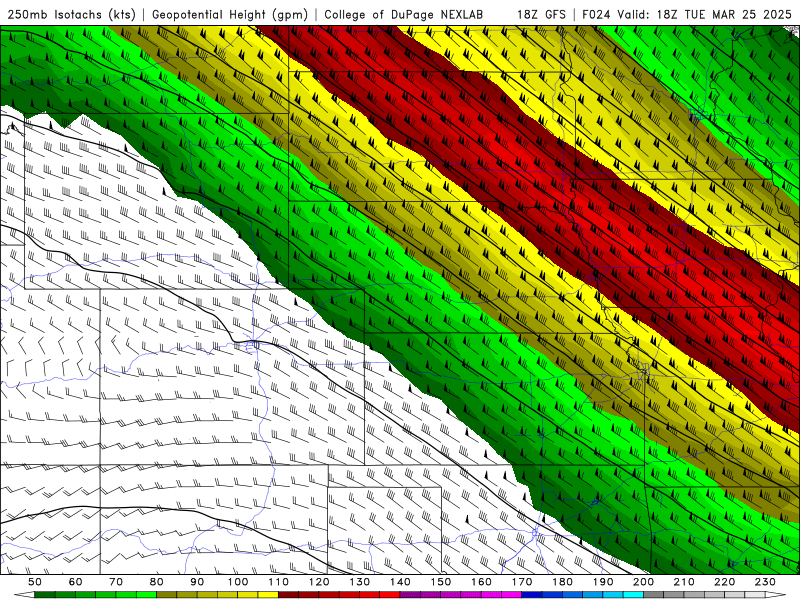The width and height of the screenshot is (800, 600).
Task: Select the 110 legend value
Action: coord(279,582)
